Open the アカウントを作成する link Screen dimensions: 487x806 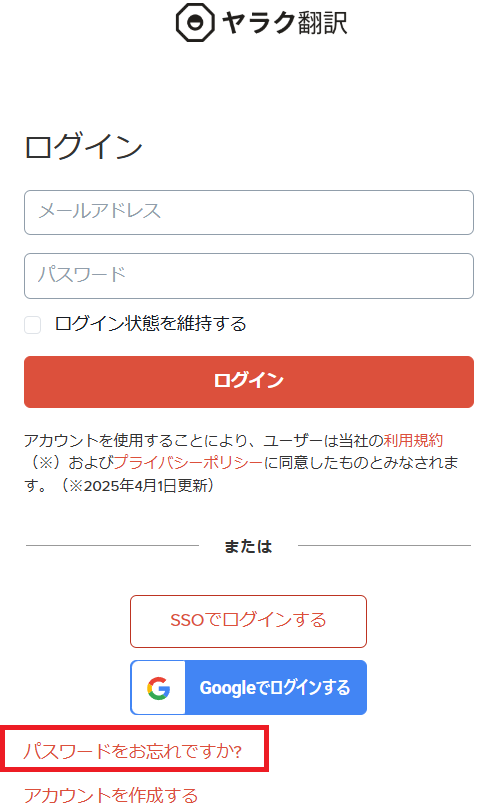pos(111,795)
